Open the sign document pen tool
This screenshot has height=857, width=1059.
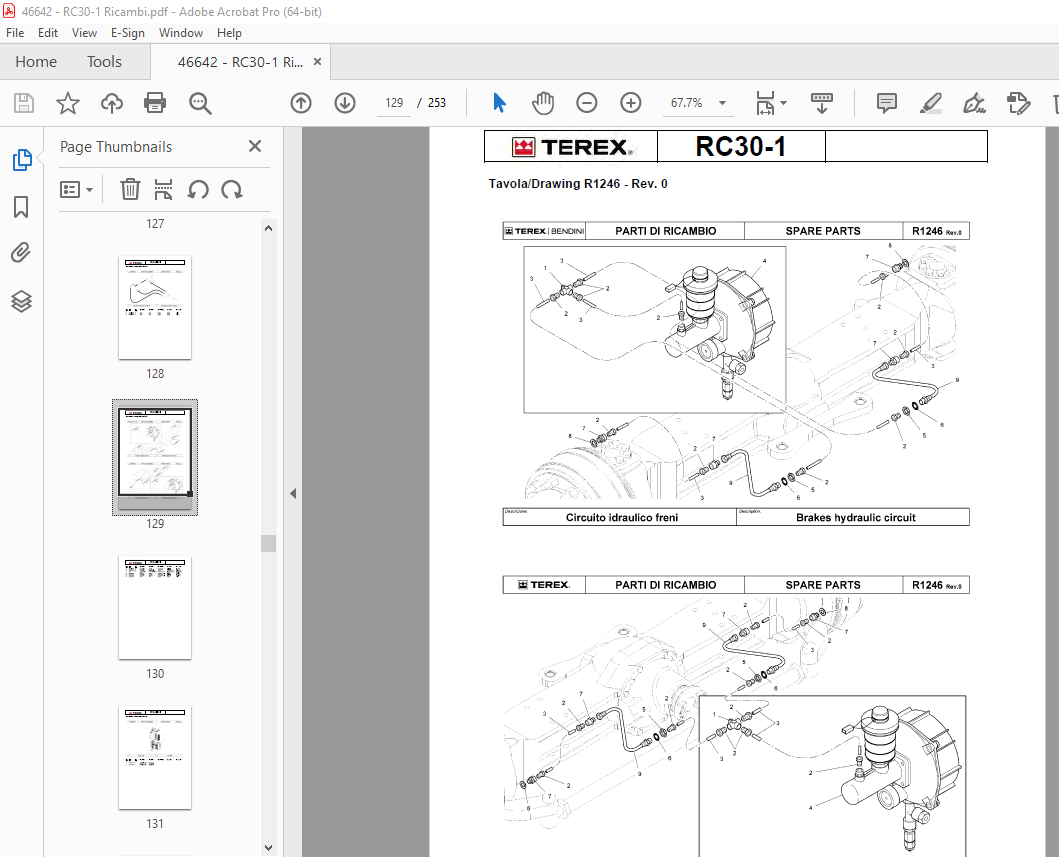[x=975, y=103]
